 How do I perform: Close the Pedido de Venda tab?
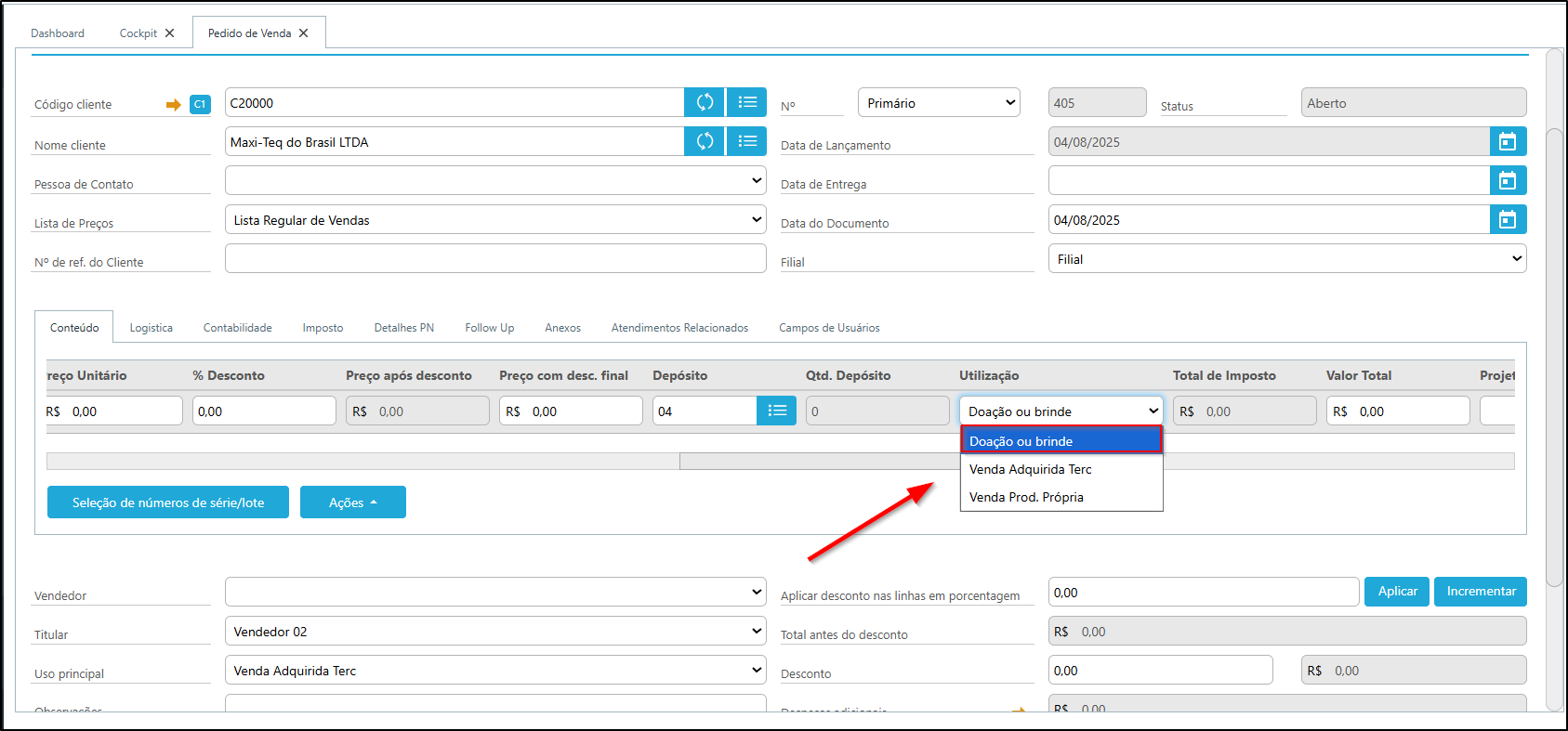[303, 33]
